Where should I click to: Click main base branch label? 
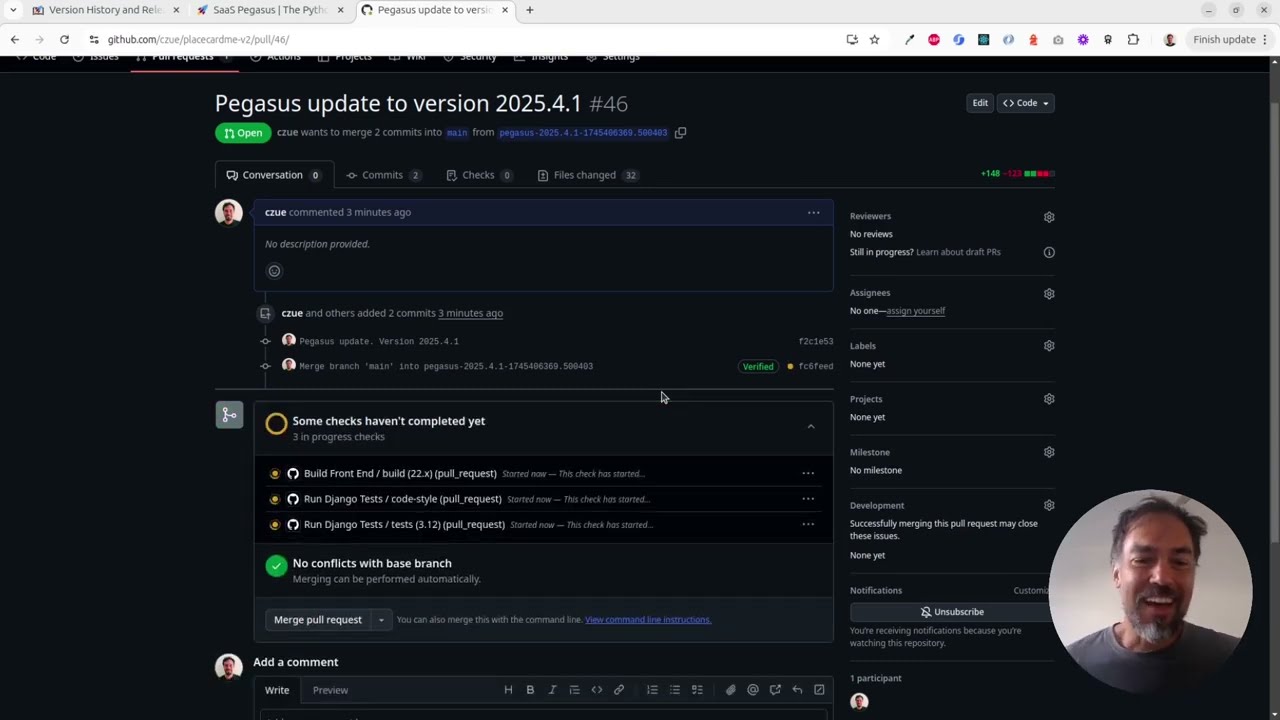click(x=457, y=133)
